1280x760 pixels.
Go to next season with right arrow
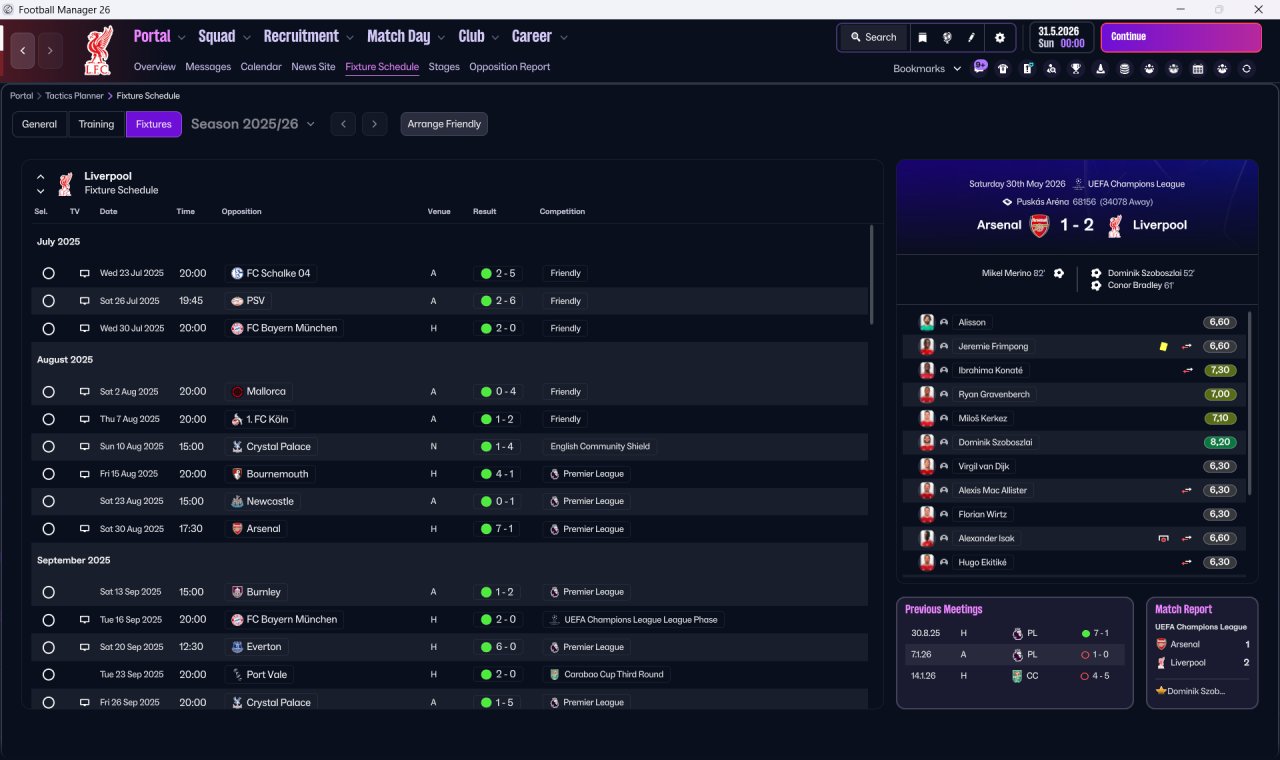click(x=374, y=124)
